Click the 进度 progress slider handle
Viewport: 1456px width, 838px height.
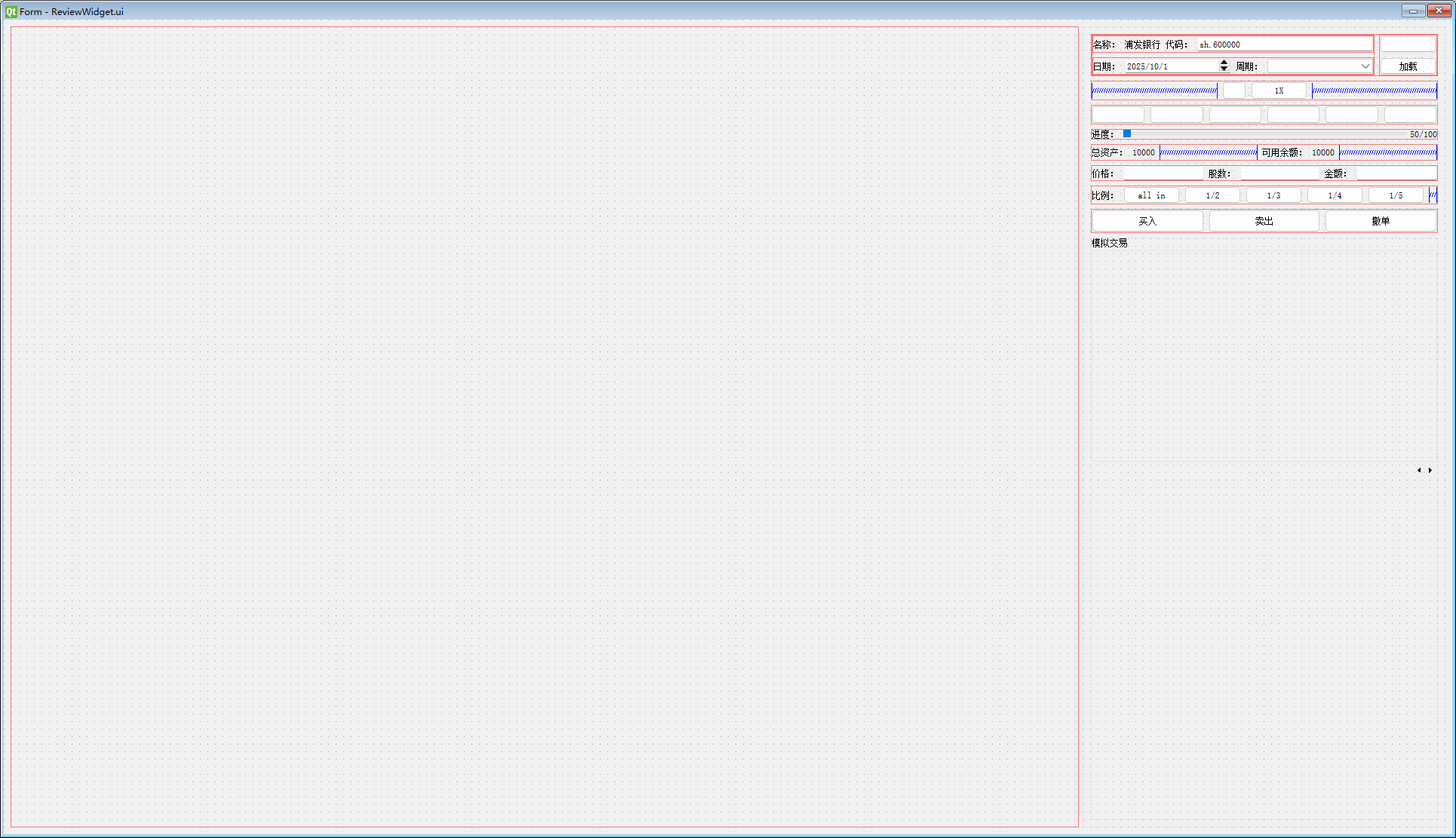[x=1127, y=134]
